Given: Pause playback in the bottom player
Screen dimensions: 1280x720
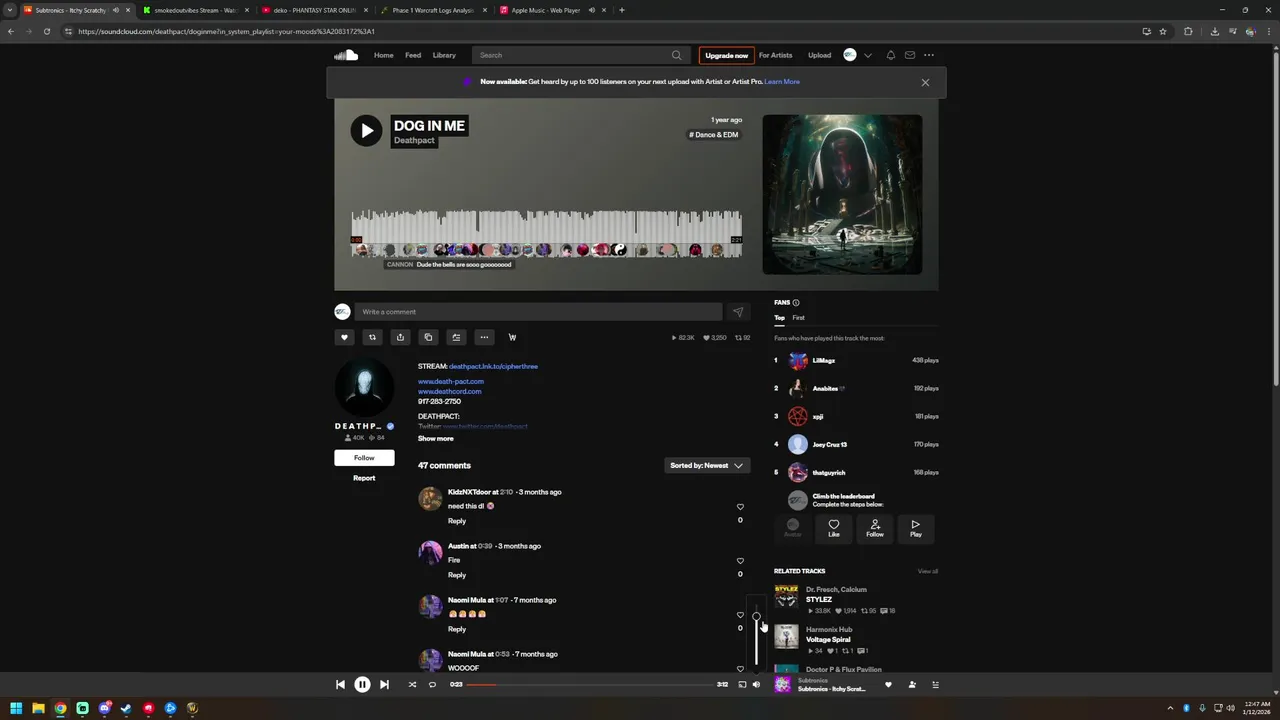Looking at the screenshot, I should (362, 685).
